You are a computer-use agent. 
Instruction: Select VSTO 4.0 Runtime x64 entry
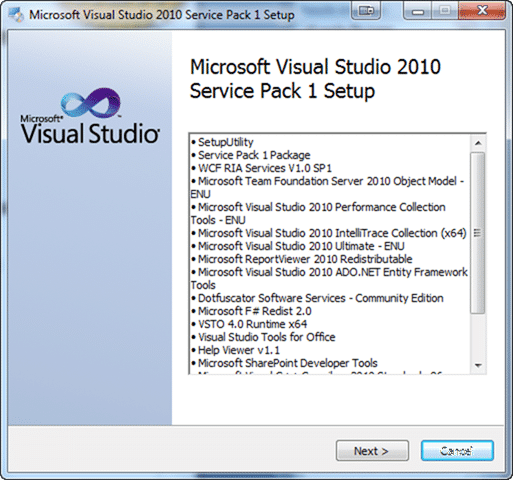click(249, 324)
